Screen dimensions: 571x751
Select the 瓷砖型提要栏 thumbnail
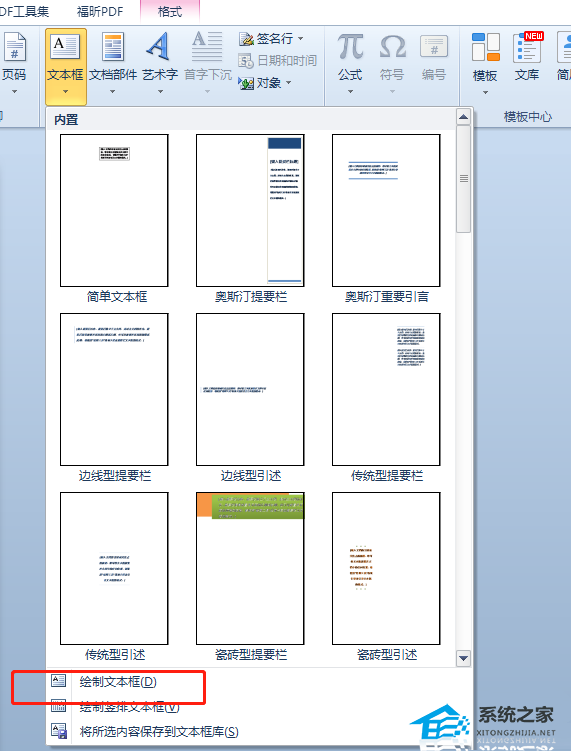coord(250,569)
